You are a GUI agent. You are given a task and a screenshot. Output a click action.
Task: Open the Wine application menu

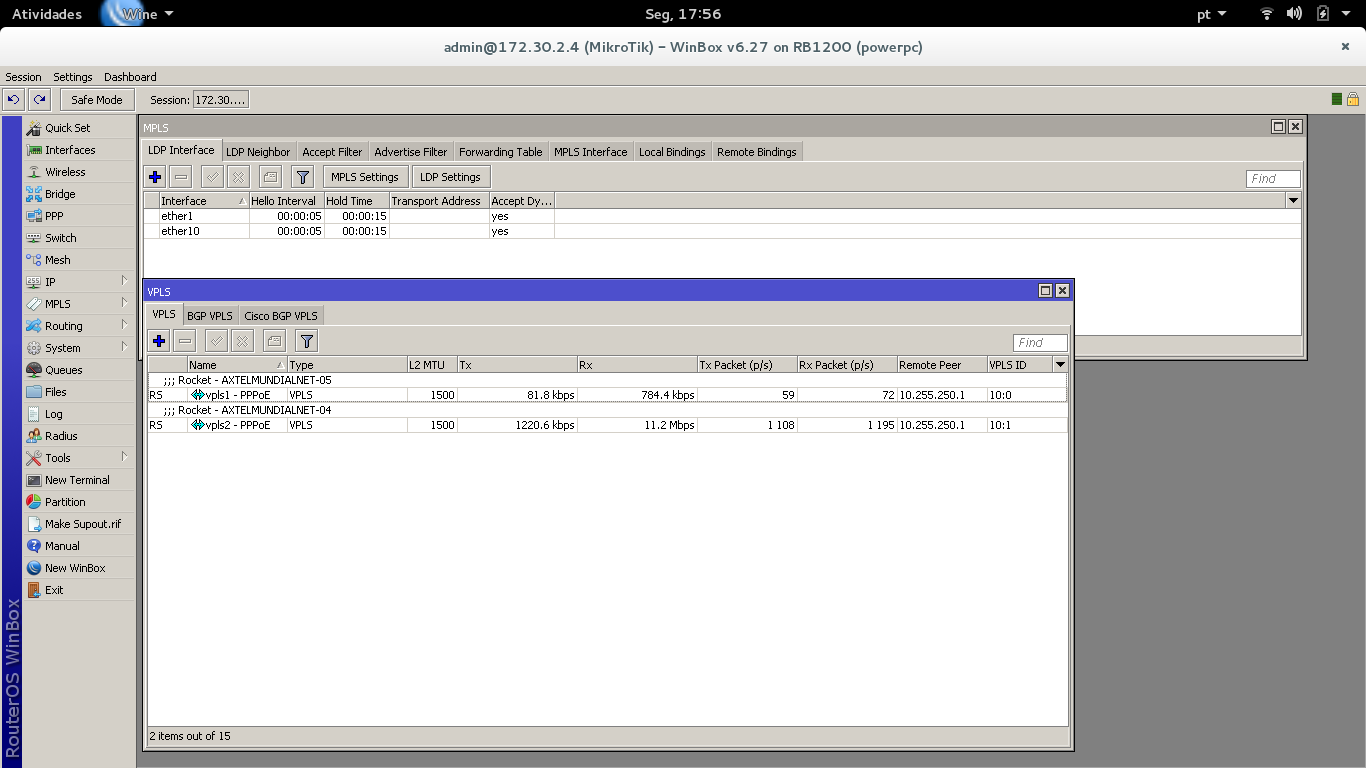point(138,14)
